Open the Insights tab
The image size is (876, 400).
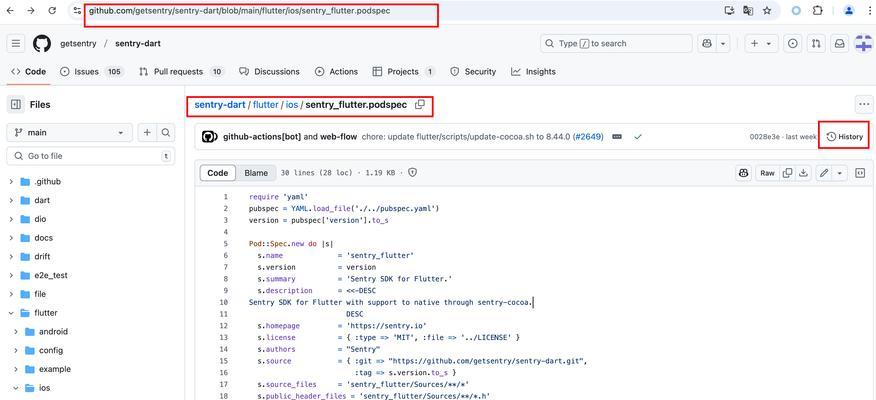[534, 72]
